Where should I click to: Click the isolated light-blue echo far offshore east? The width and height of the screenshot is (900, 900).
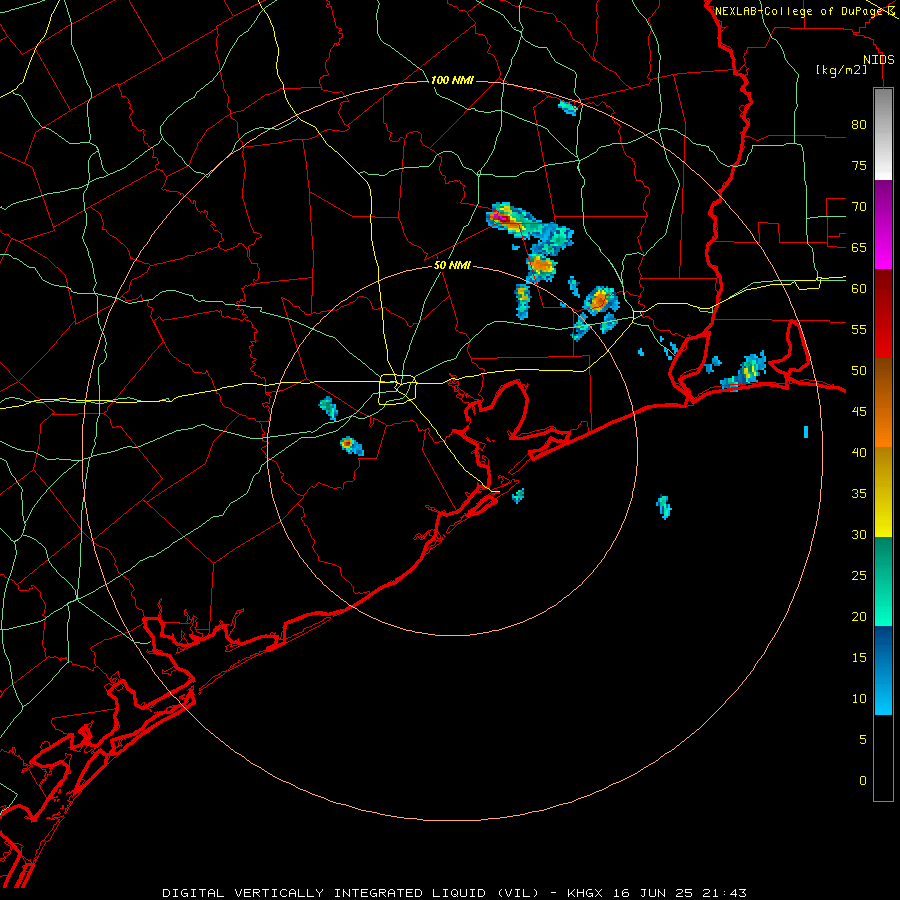coord(806,432)
